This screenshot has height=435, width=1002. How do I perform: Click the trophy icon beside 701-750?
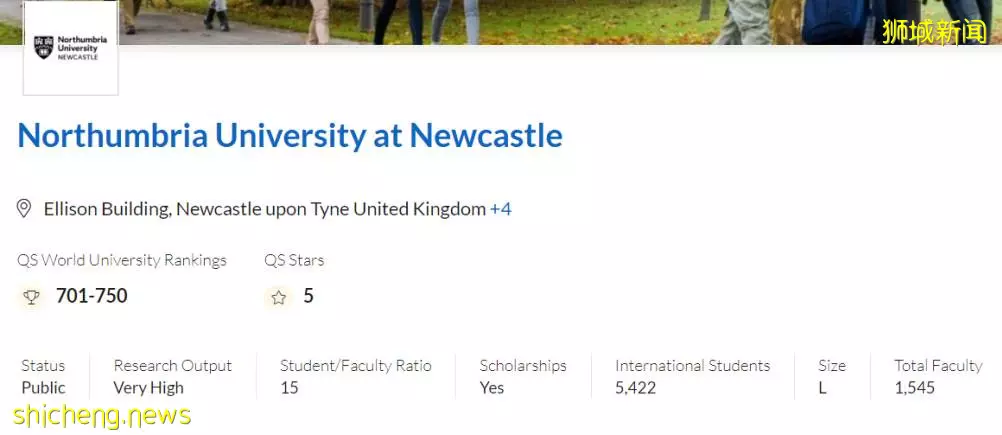tap(31, 296)
